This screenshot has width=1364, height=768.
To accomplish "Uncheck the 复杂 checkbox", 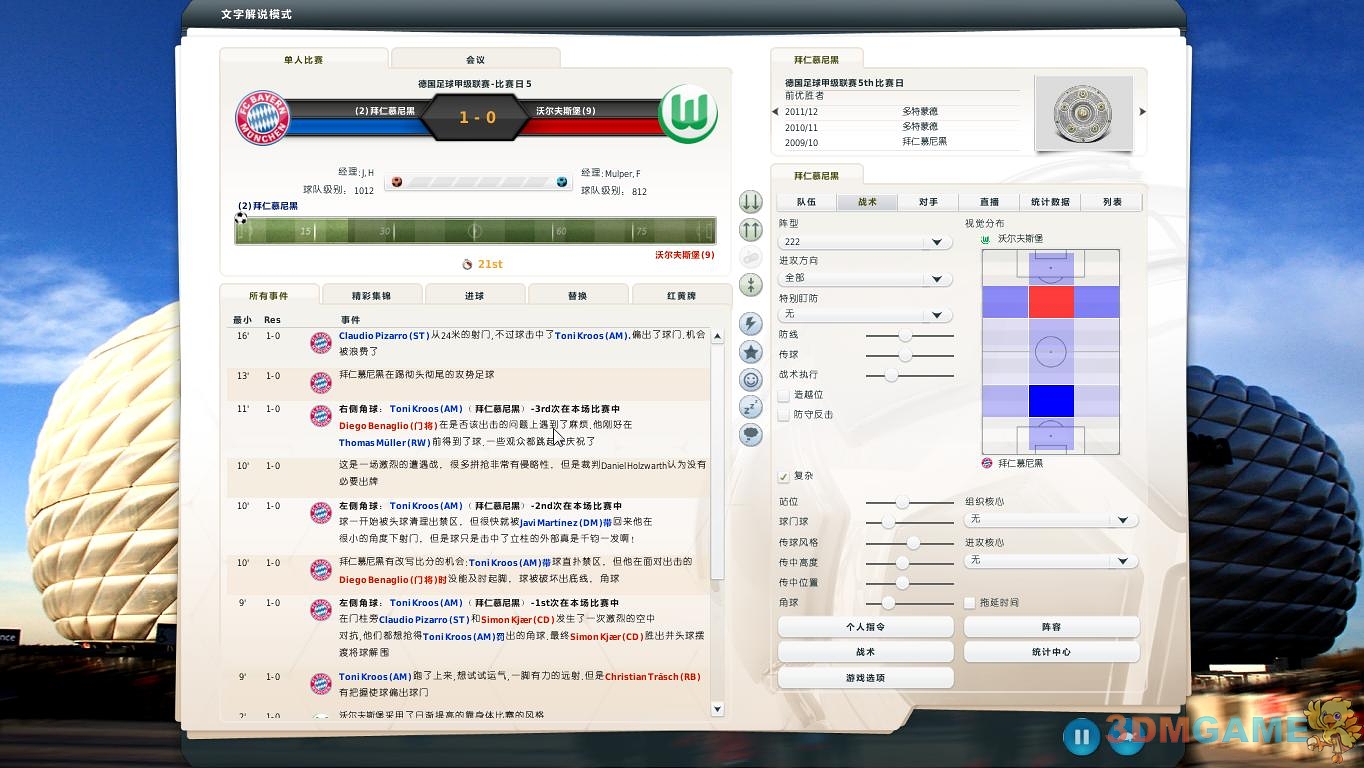I will [784, 476].
